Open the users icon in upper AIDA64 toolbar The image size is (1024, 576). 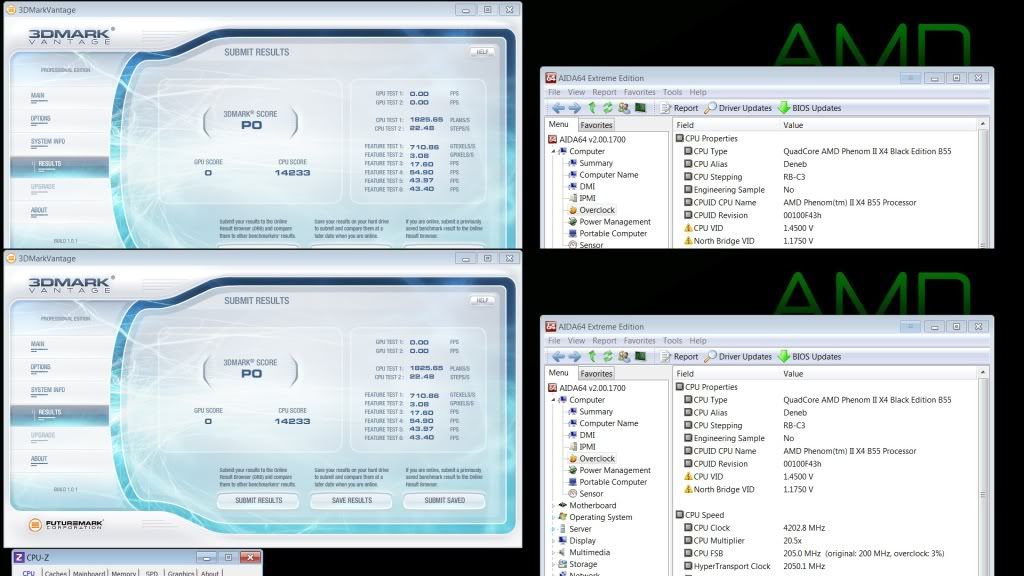click(624, 108)
